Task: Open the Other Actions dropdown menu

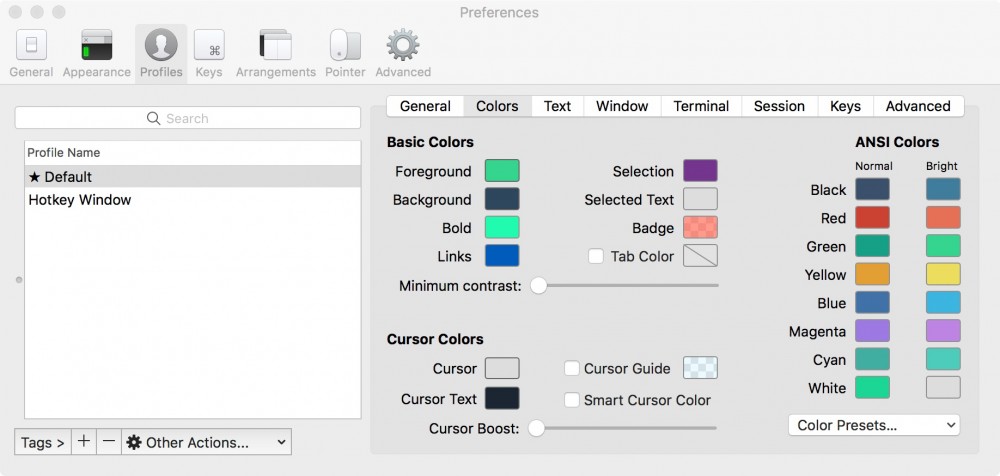Action: pos(206,442)
